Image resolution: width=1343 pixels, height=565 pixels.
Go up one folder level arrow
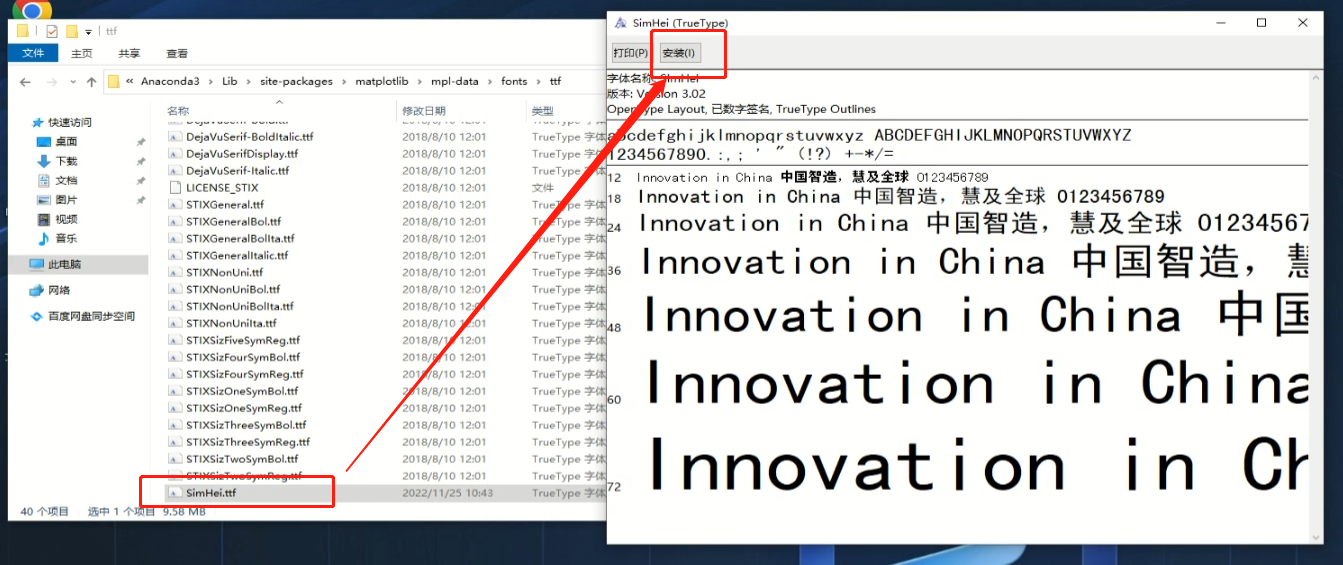[x=91, y=82]
